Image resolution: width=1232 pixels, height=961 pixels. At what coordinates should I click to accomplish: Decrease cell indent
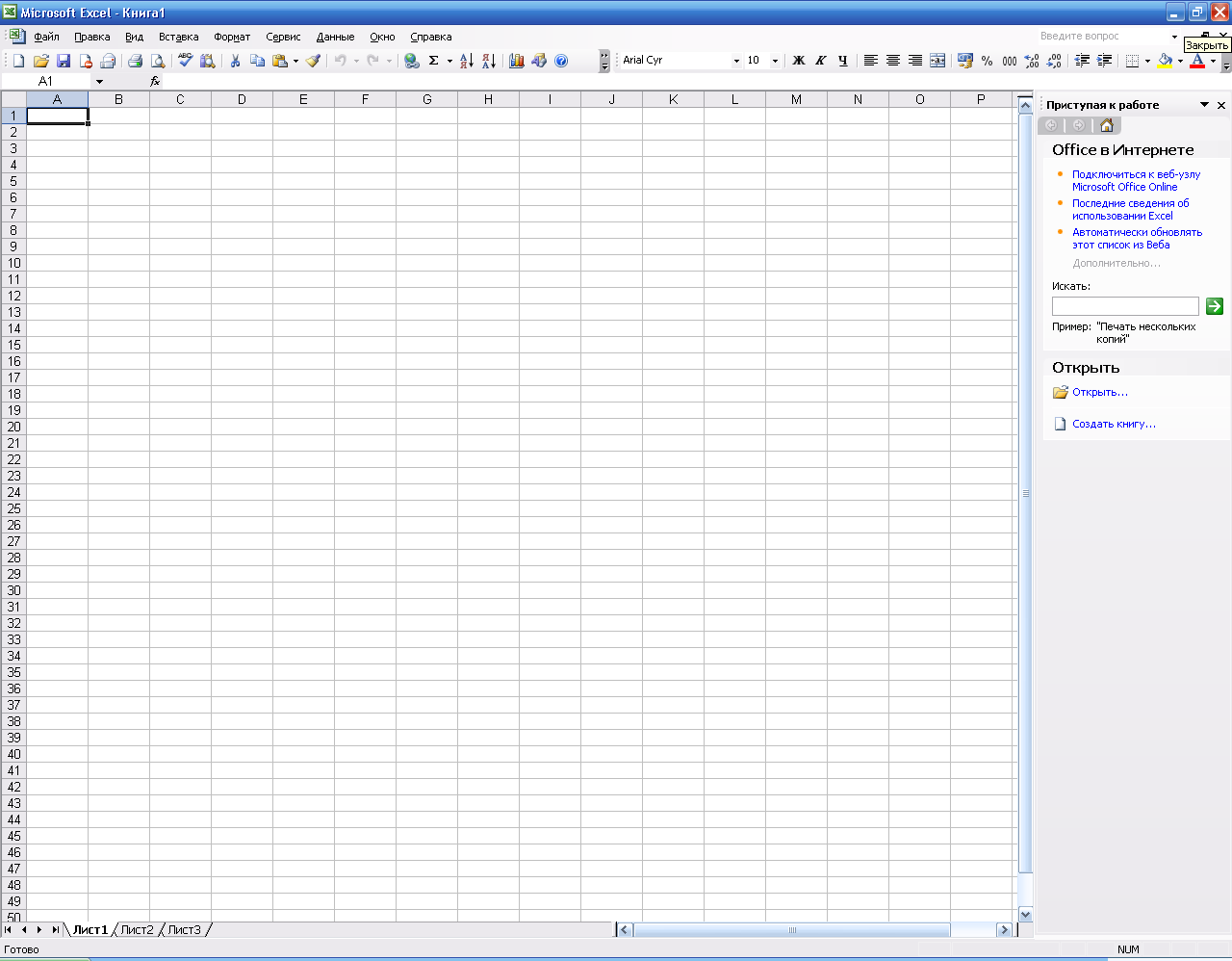coord(1082,61)
